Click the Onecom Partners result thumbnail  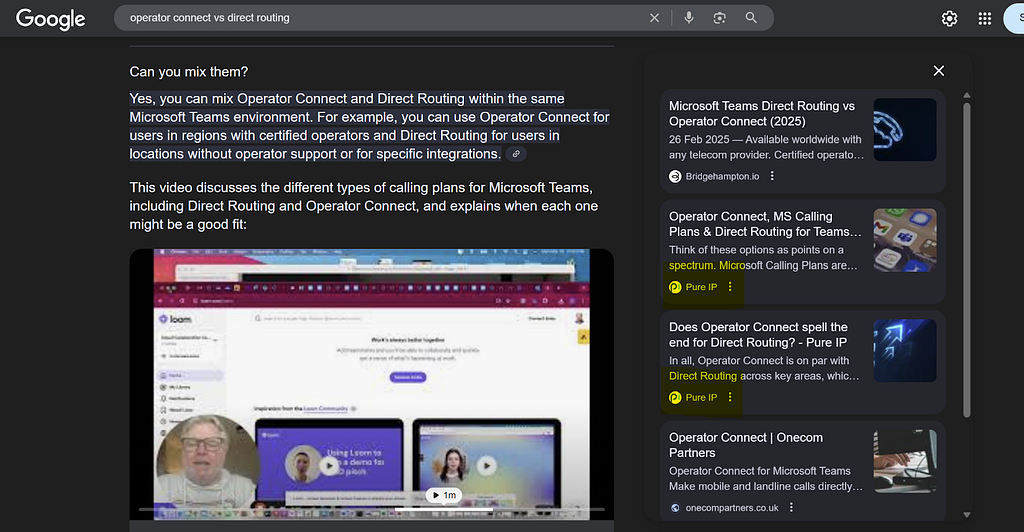905,461
